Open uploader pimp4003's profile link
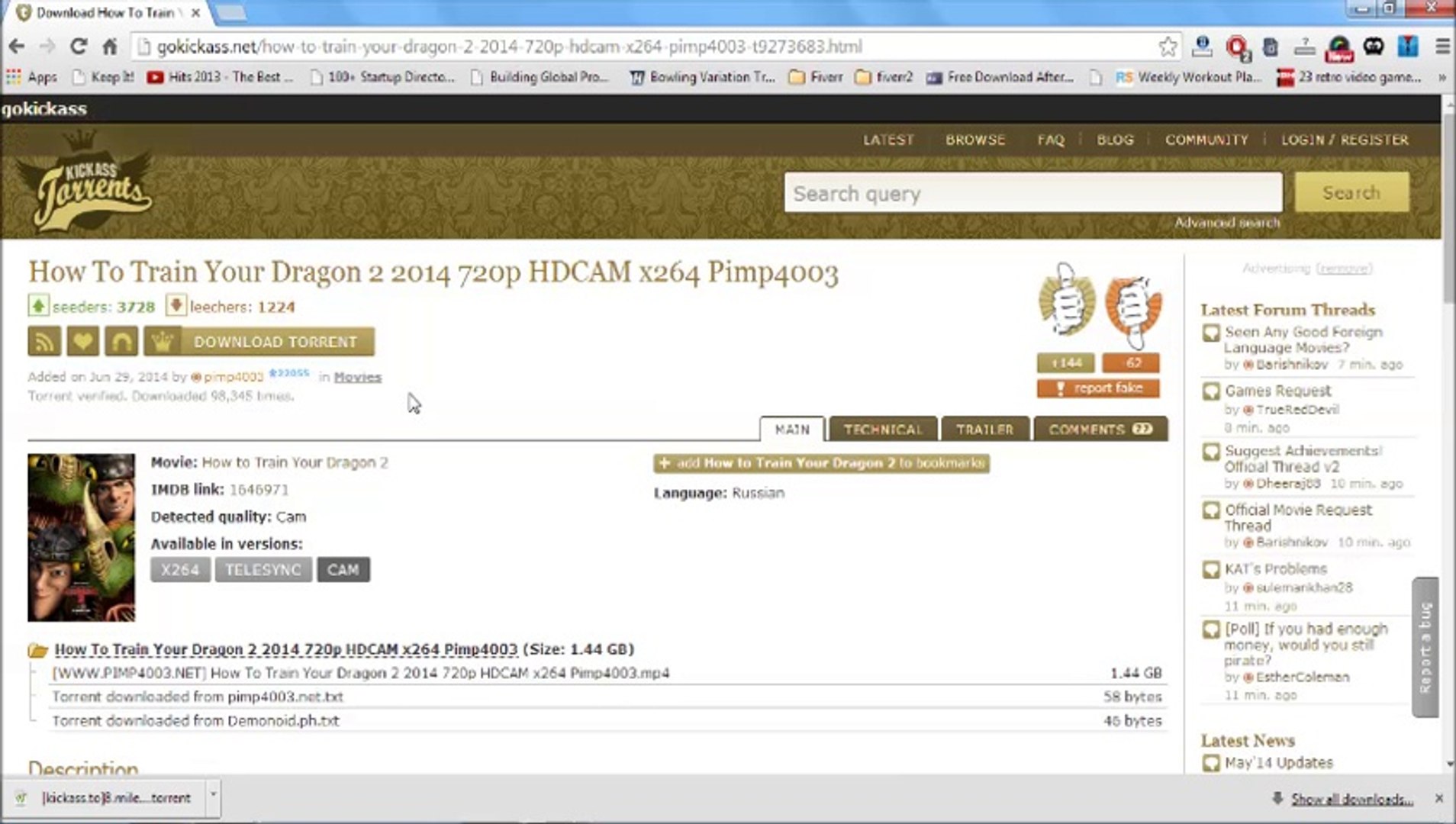This screenshot has height=824, width=1456. pyautogui.click(x=234, y=377)
